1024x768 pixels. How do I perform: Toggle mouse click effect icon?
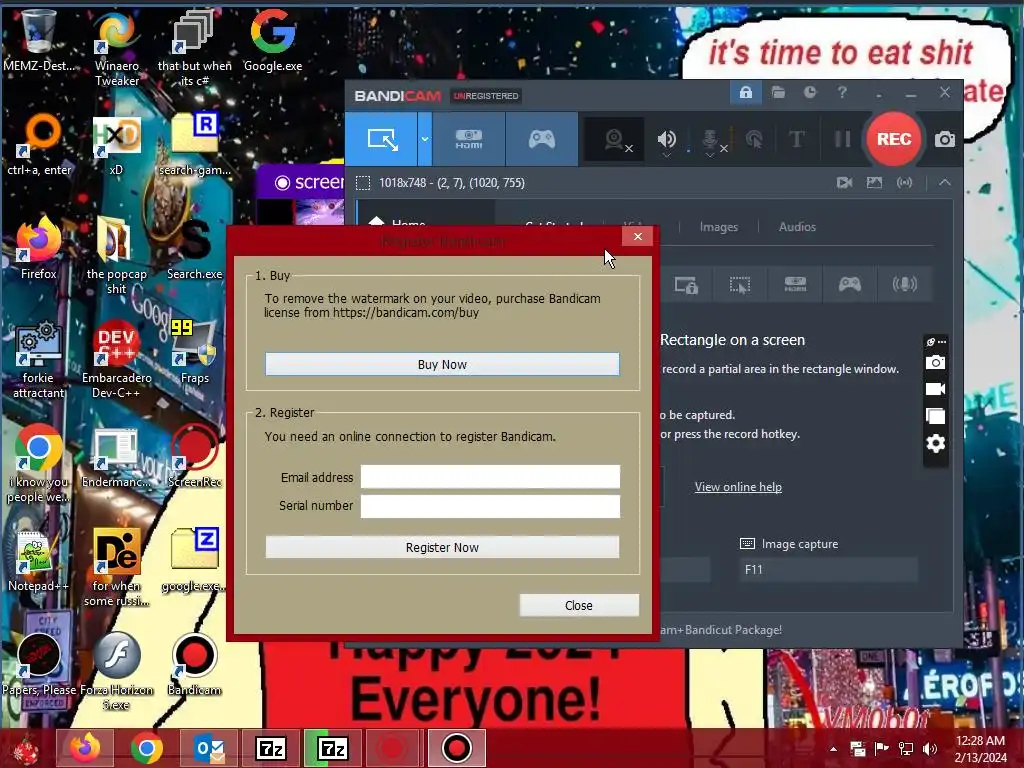click(x=754, y=139)
